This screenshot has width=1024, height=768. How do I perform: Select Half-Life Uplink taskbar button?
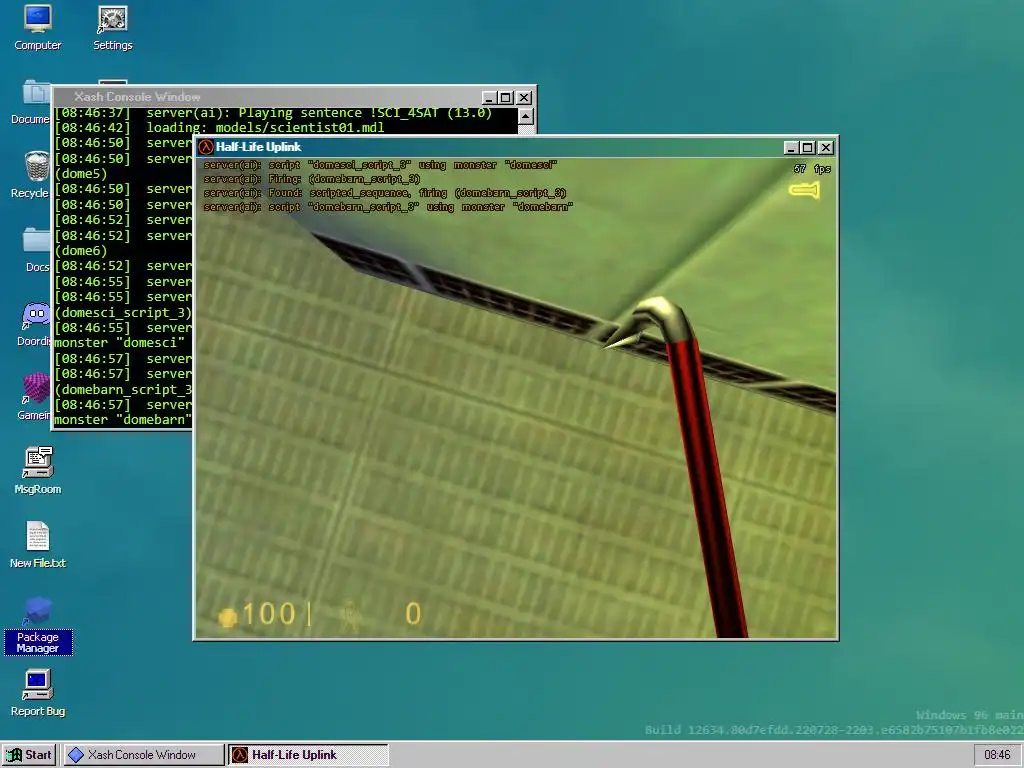[308, 755]
